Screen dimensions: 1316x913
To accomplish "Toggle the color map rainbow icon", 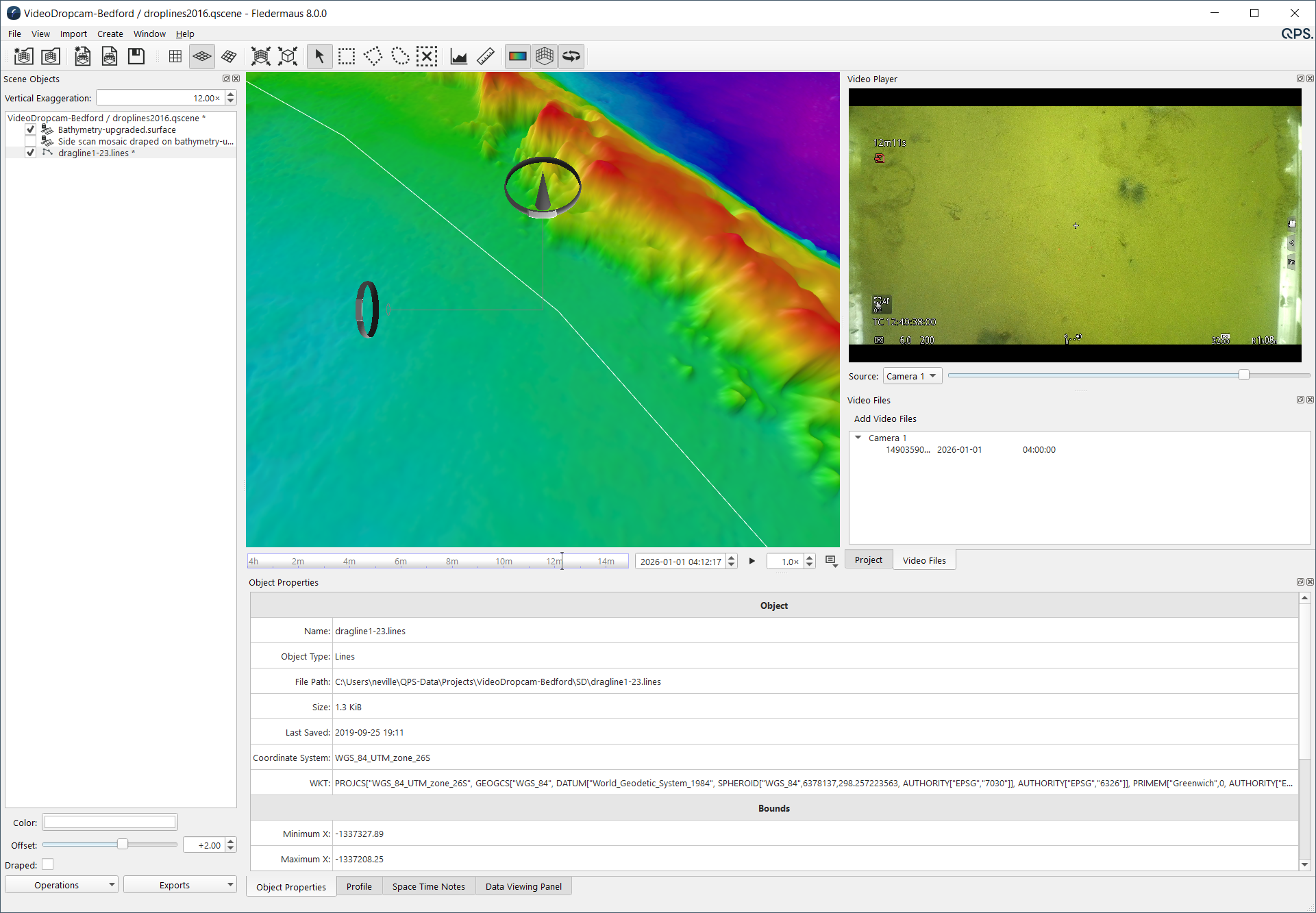I will (518, 56).
